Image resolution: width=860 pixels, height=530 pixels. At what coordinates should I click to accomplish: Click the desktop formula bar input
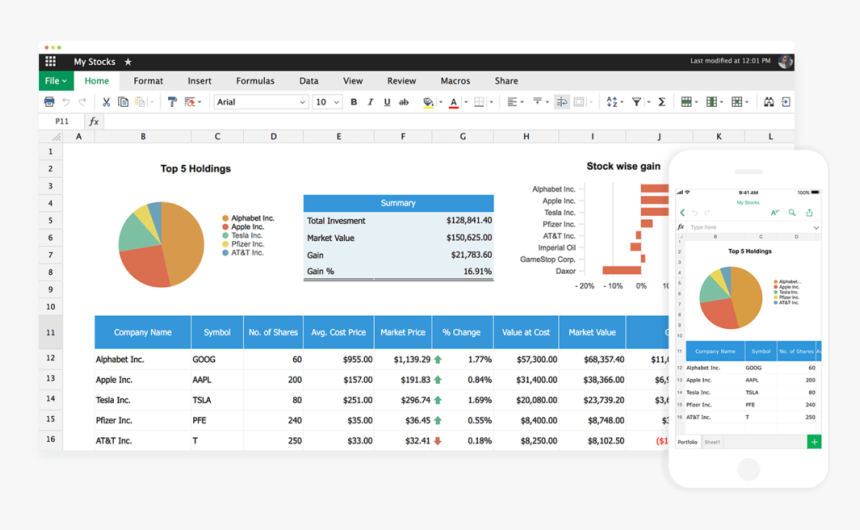point(449,121)
